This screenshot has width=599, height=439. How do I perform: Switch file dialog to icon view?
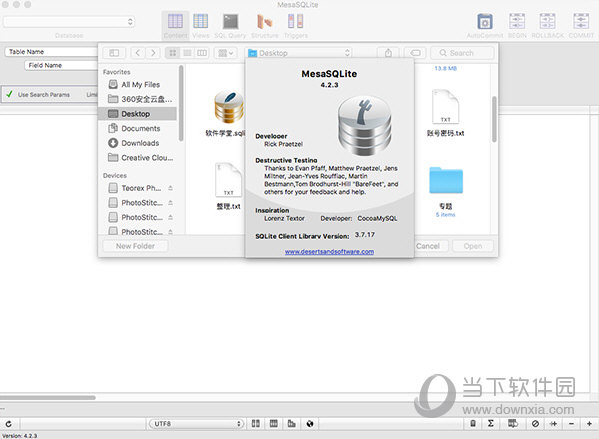[173, 53]
